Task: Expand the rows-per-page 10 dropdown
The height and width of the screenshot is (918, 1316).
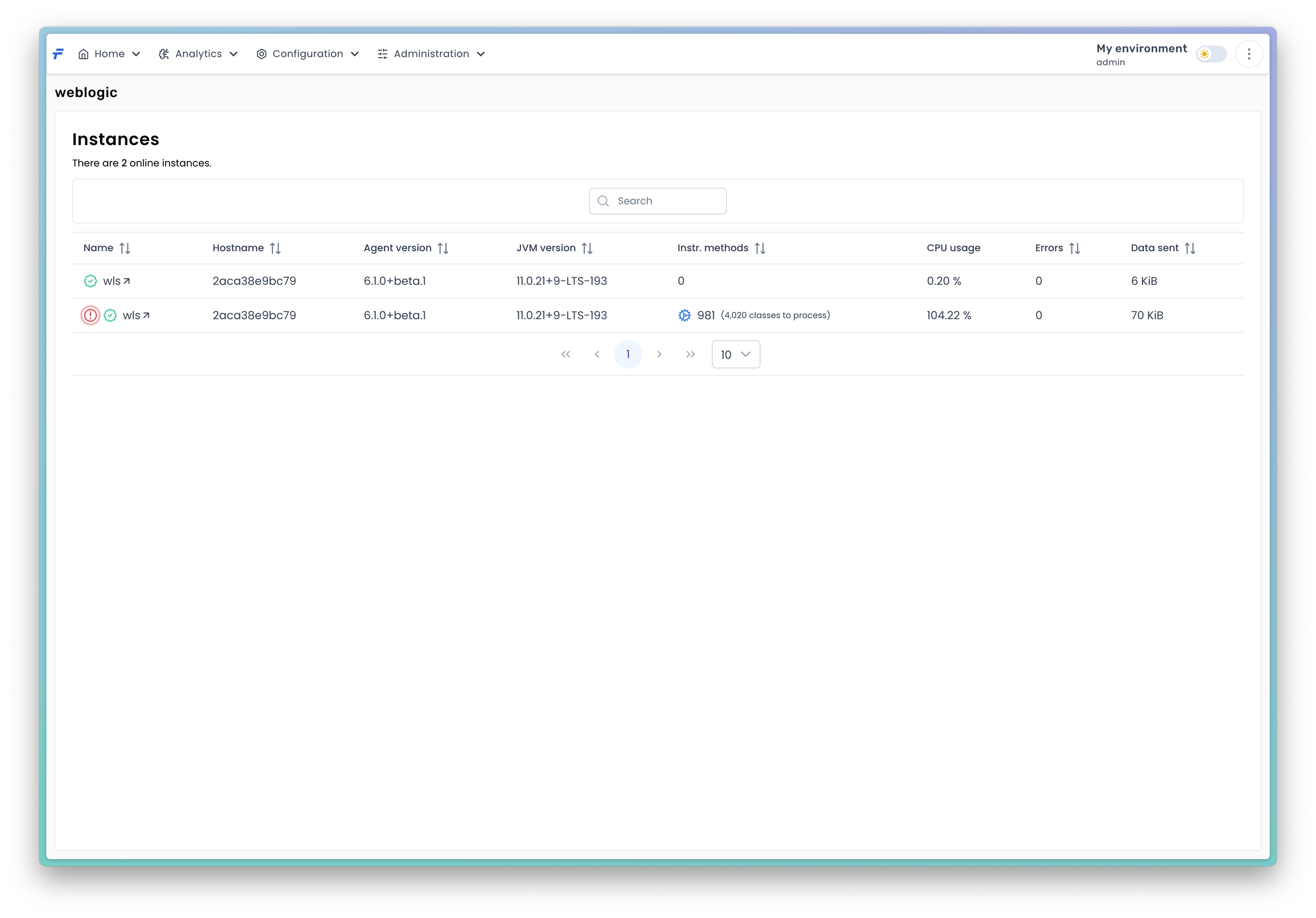Action: pyautogui.click(x=735, y=354)
